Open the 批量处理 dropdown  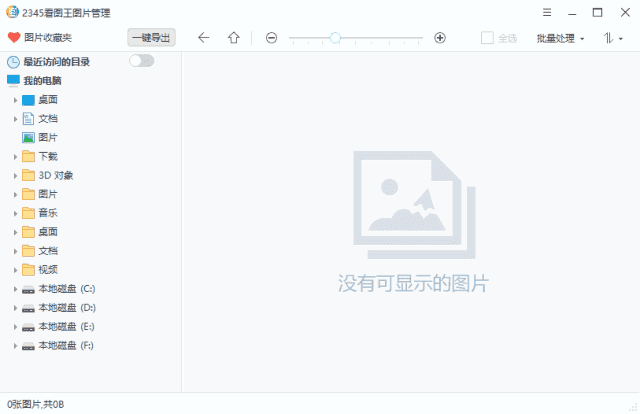click(560, 38)
